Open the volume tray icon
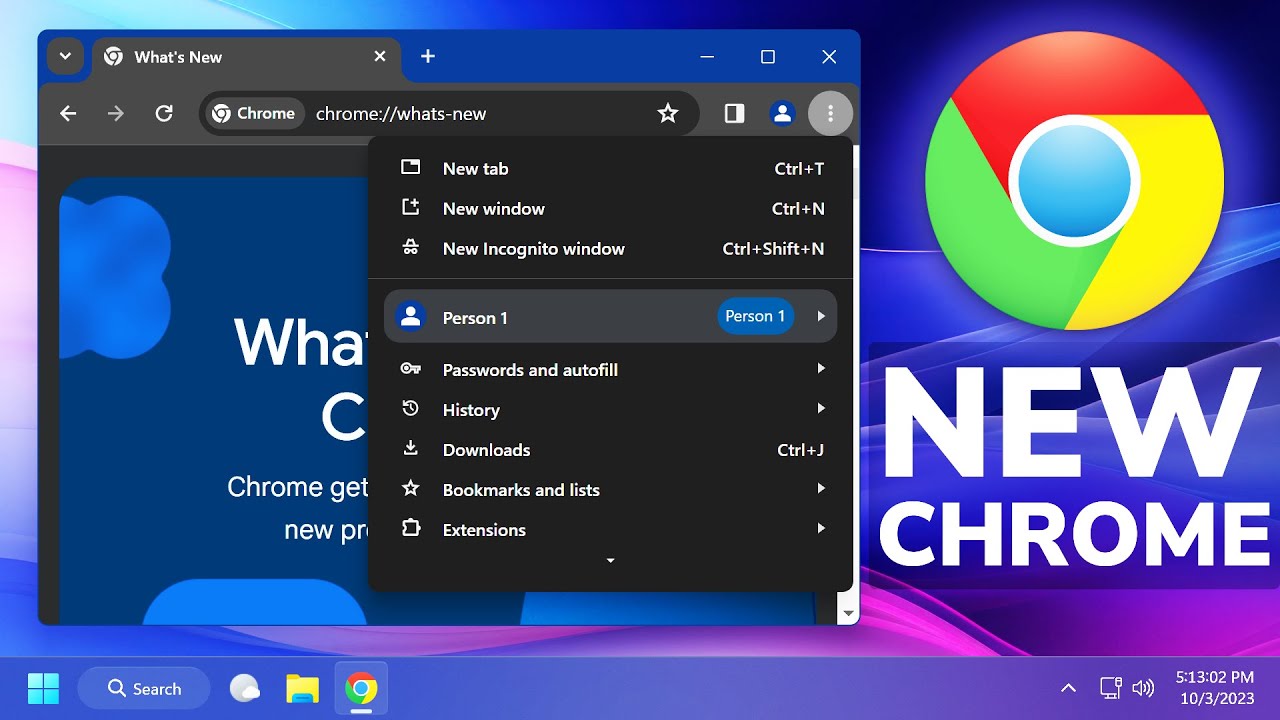 tap(1142, 688)
